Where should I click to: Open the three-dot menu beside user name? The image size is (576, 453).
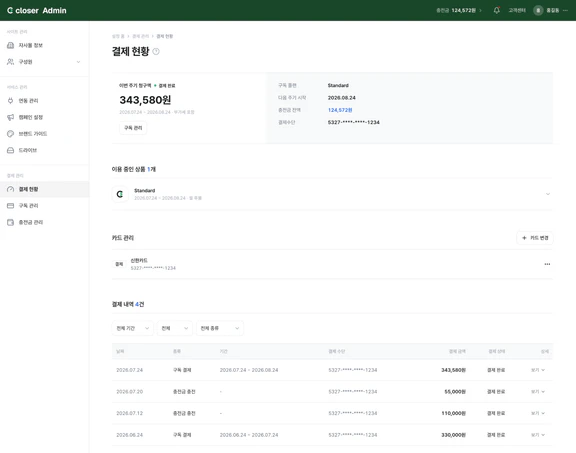565,10
